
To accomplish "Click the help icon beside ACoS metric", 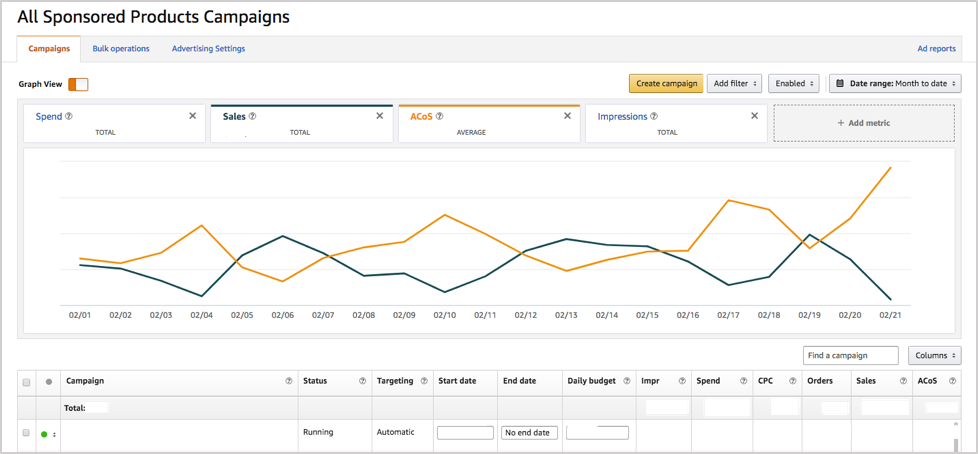I will coord(439,117).
